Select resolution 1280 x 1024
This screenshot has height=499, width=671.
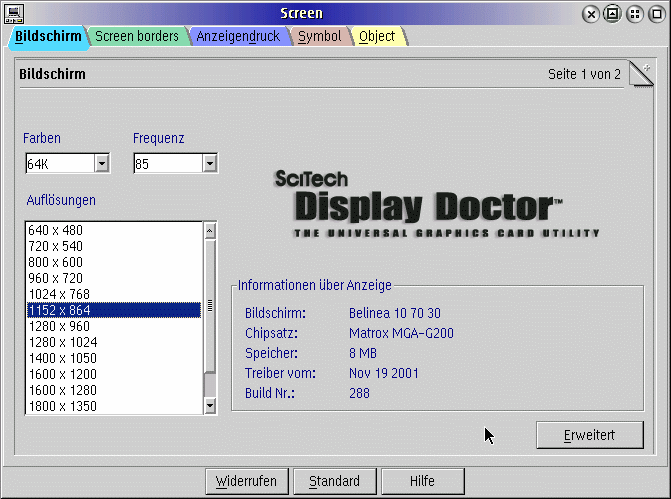(x=114, y=342)
